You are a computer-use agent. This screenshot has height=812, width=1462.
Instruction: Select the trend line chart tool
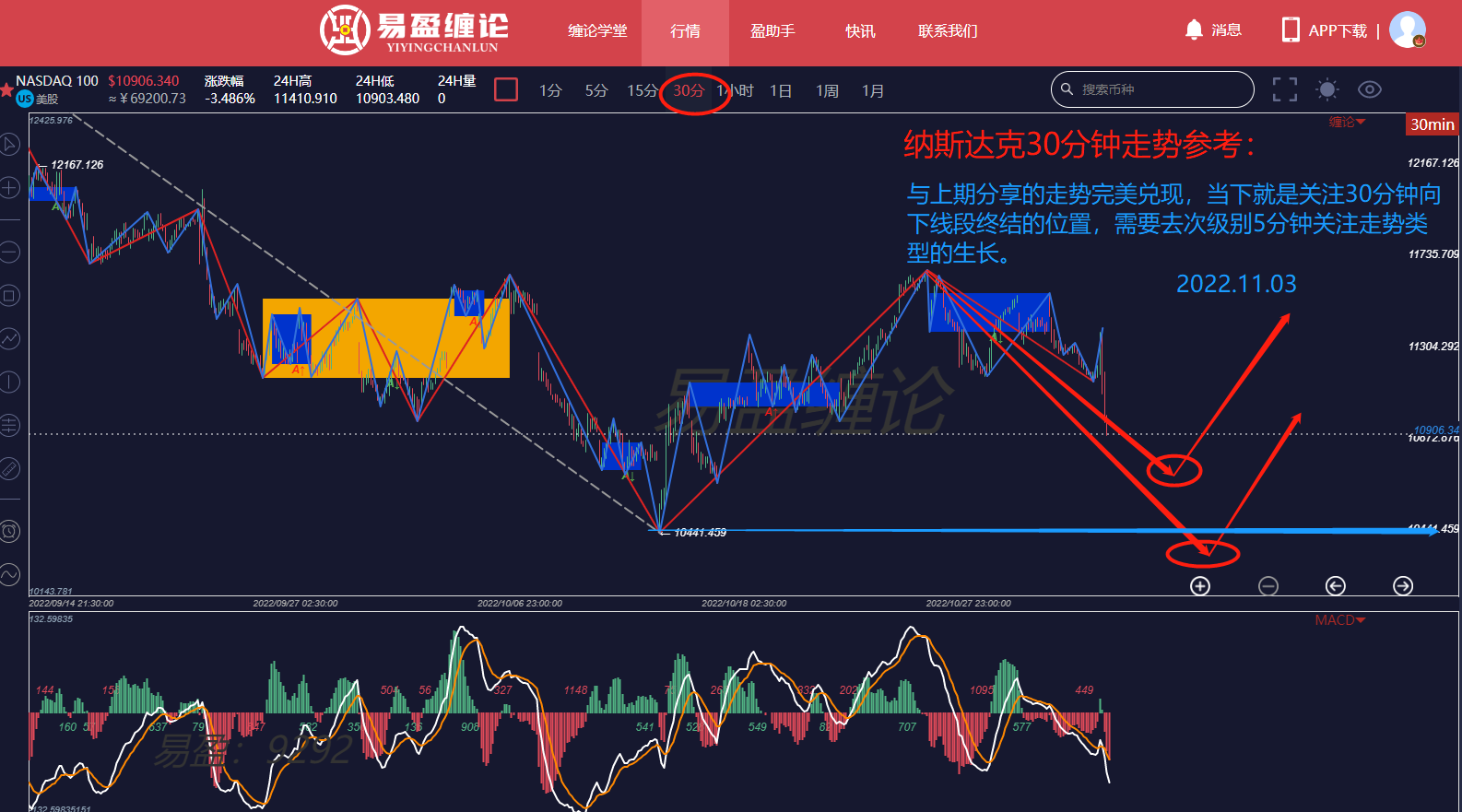(9, 339)
